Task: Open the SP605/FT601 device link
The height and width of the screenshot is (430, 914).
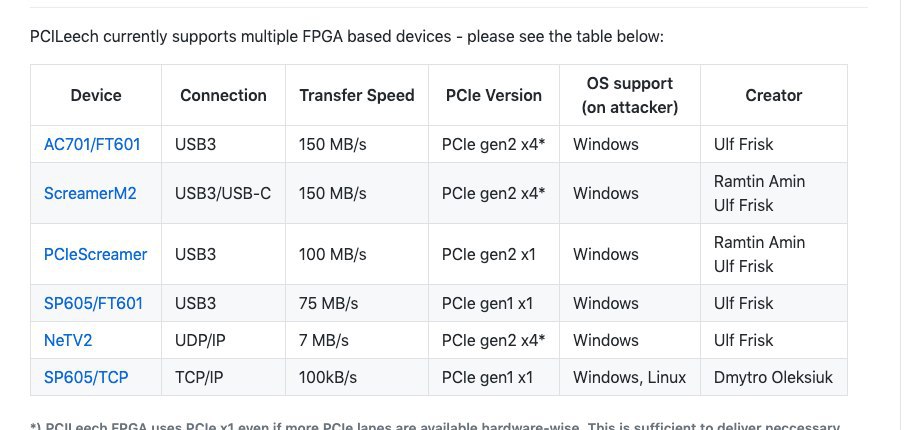Action: click(93, 303)
